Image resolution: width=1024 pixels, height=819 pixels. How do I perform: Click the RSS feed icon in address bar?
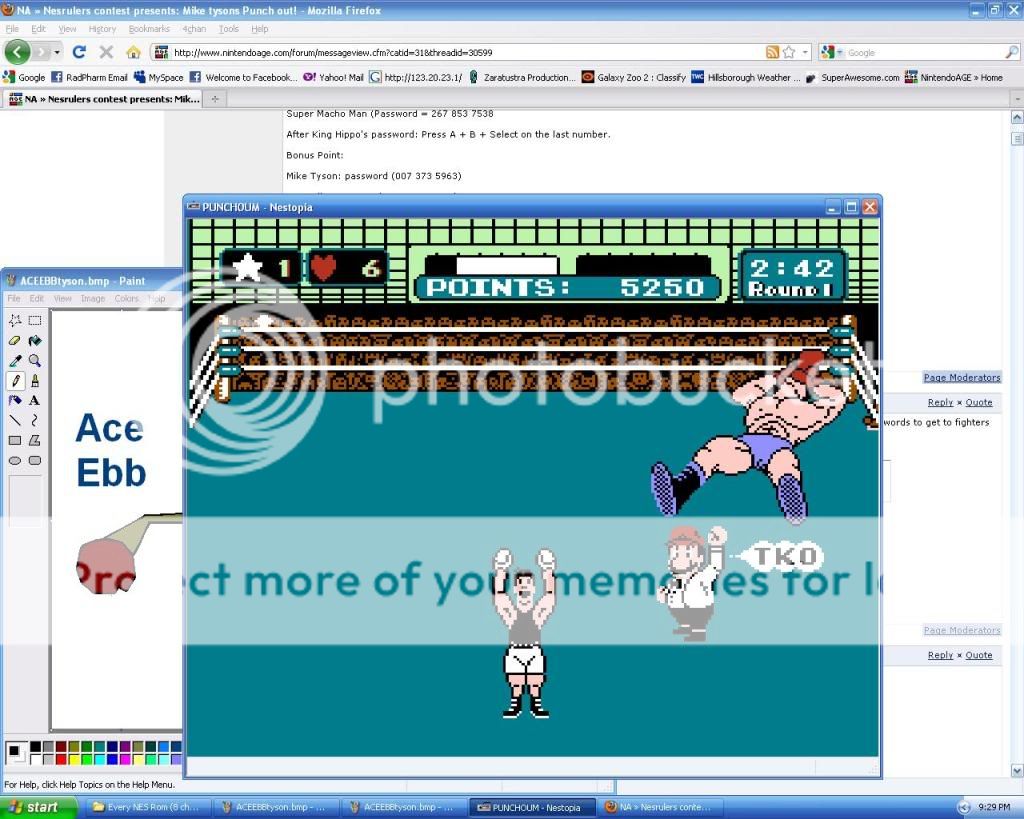[x=772, y=52]
